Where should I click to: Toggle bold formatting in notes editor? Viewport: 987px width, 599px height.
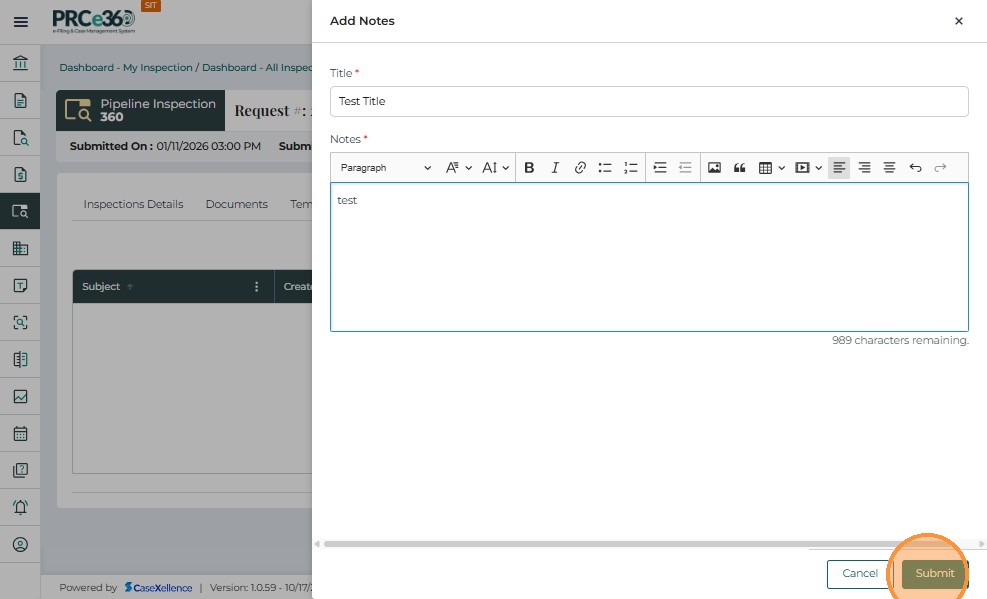(529, 167)
